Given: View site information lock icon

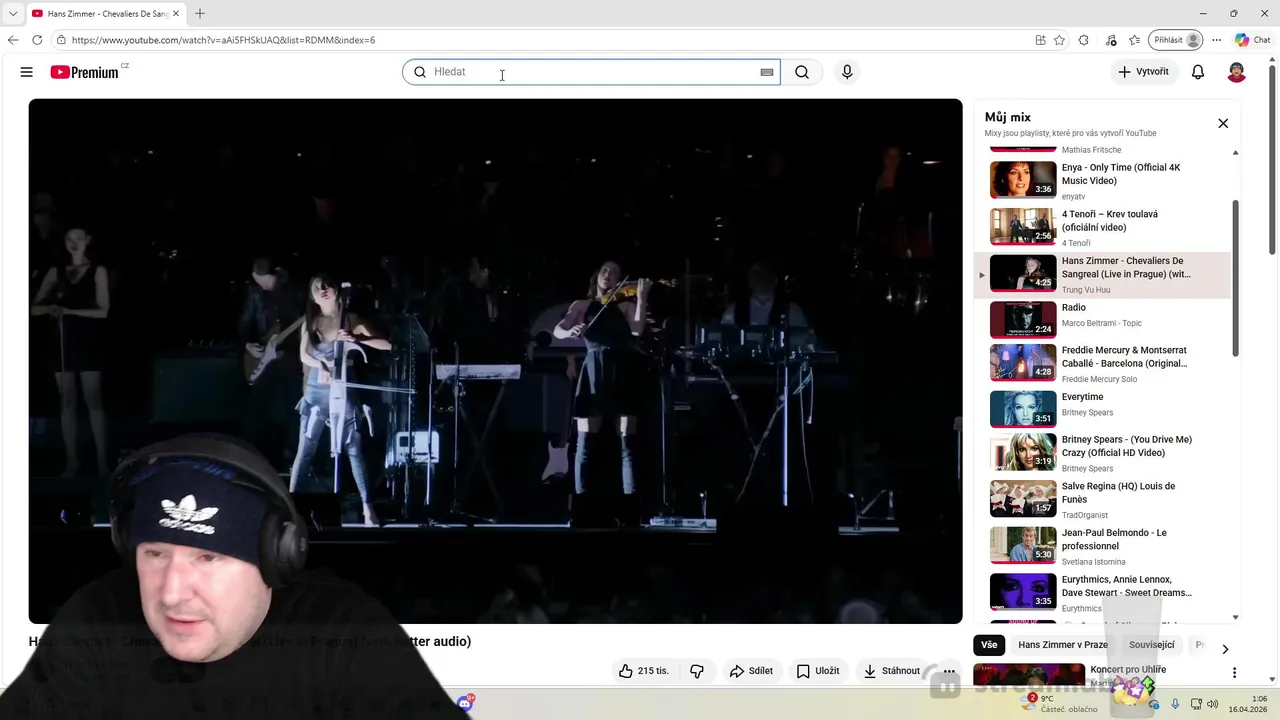Looking at the screenshot, I should click(61, 40).
